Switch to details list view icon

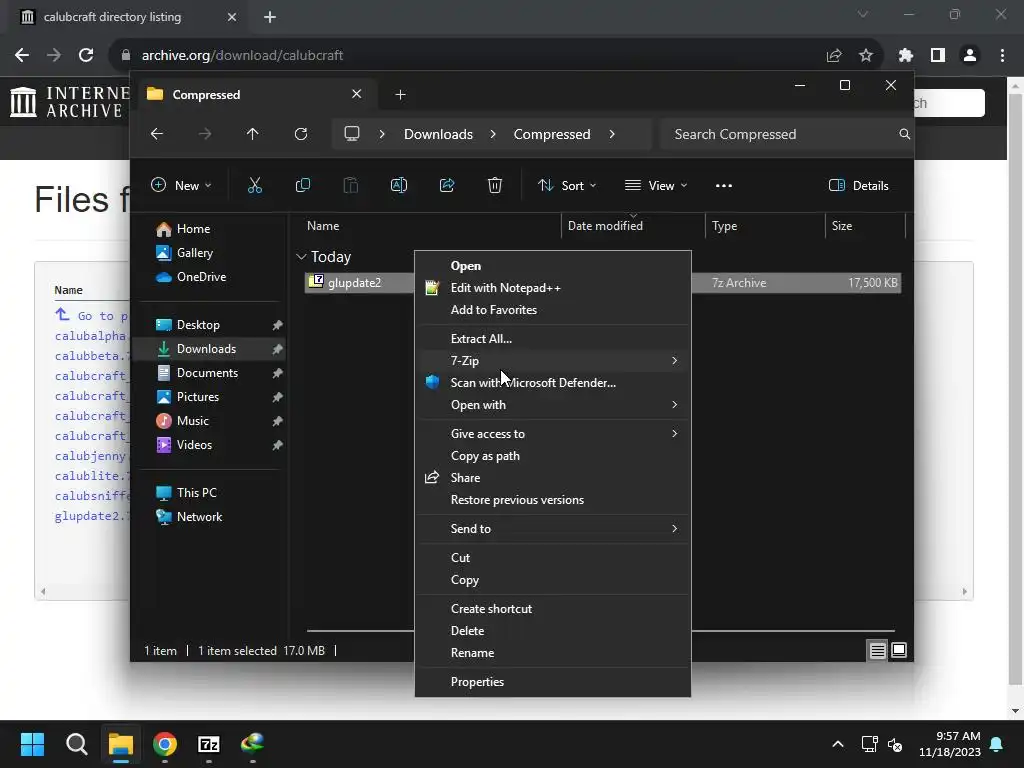pos(877,650)
